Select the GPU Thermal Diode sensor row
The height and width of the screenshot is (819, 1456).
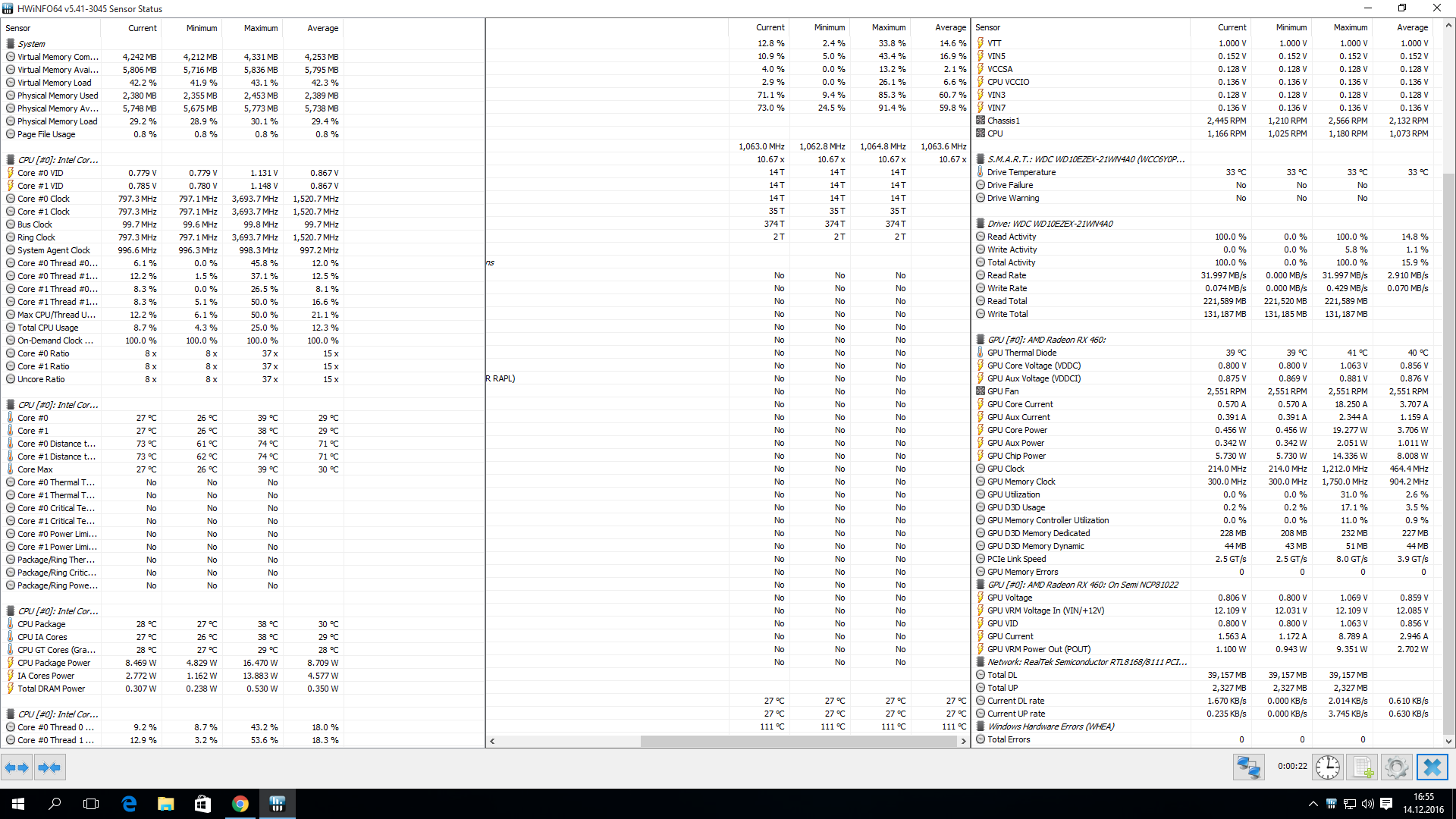(x=1021, y=353)
